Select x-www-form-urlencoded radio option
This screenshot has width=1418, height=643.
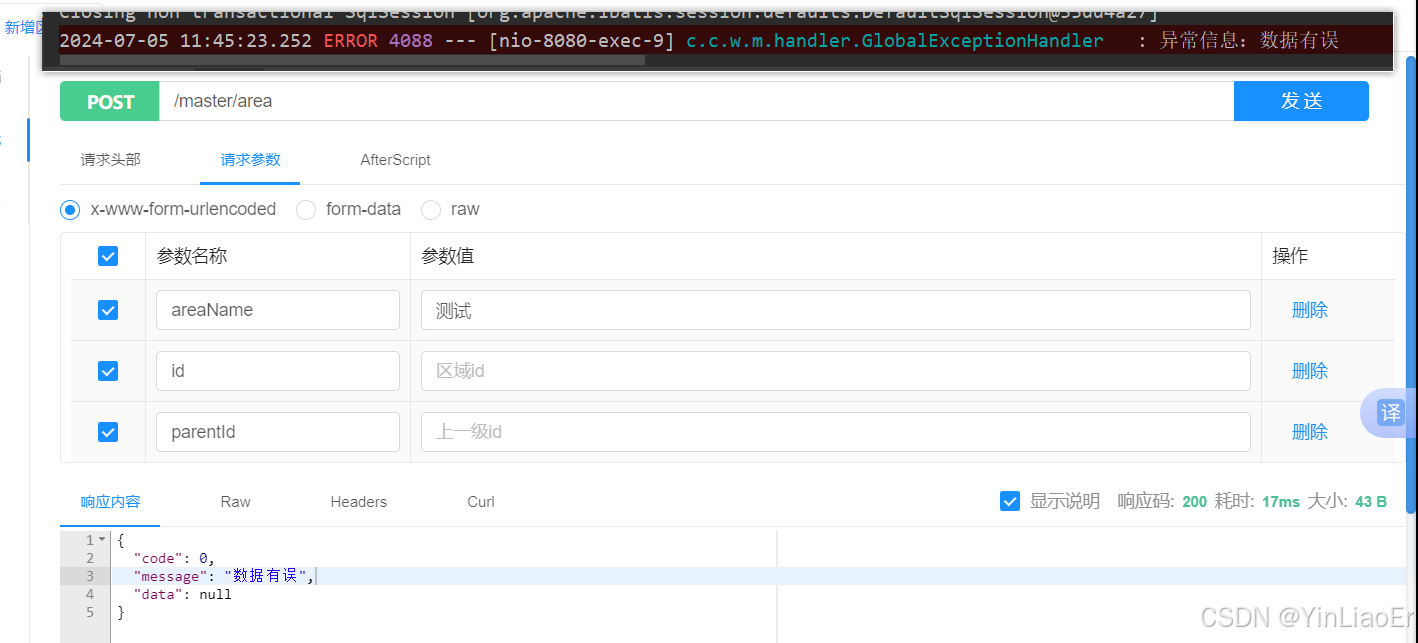point(70,209)
